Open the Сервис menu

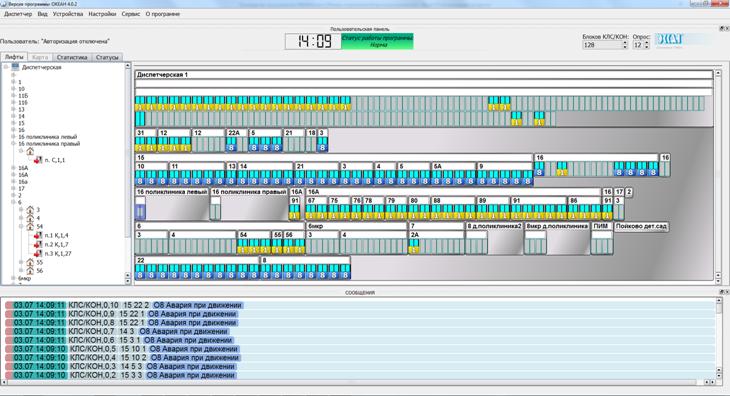click(x=131, y=14)
